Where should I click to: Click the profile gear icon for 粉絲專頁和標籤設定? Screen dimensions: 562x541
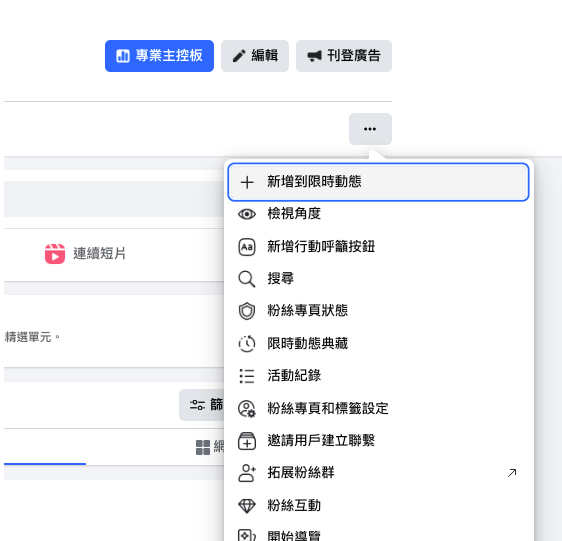tap(247, 409)
